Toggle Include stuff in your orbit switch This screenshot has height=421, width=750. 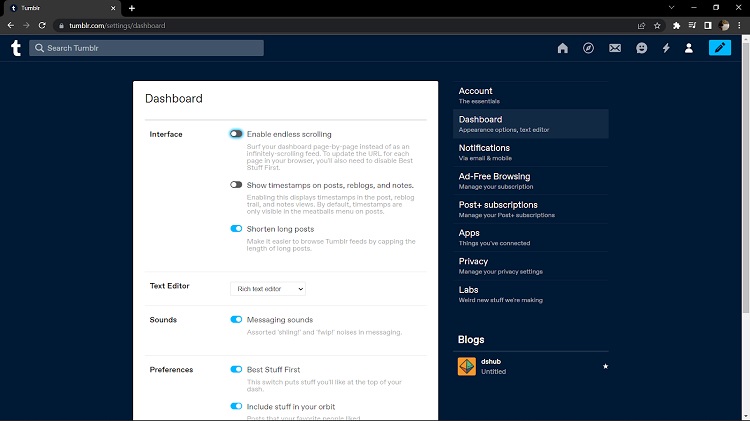click(x=236, y=406)
